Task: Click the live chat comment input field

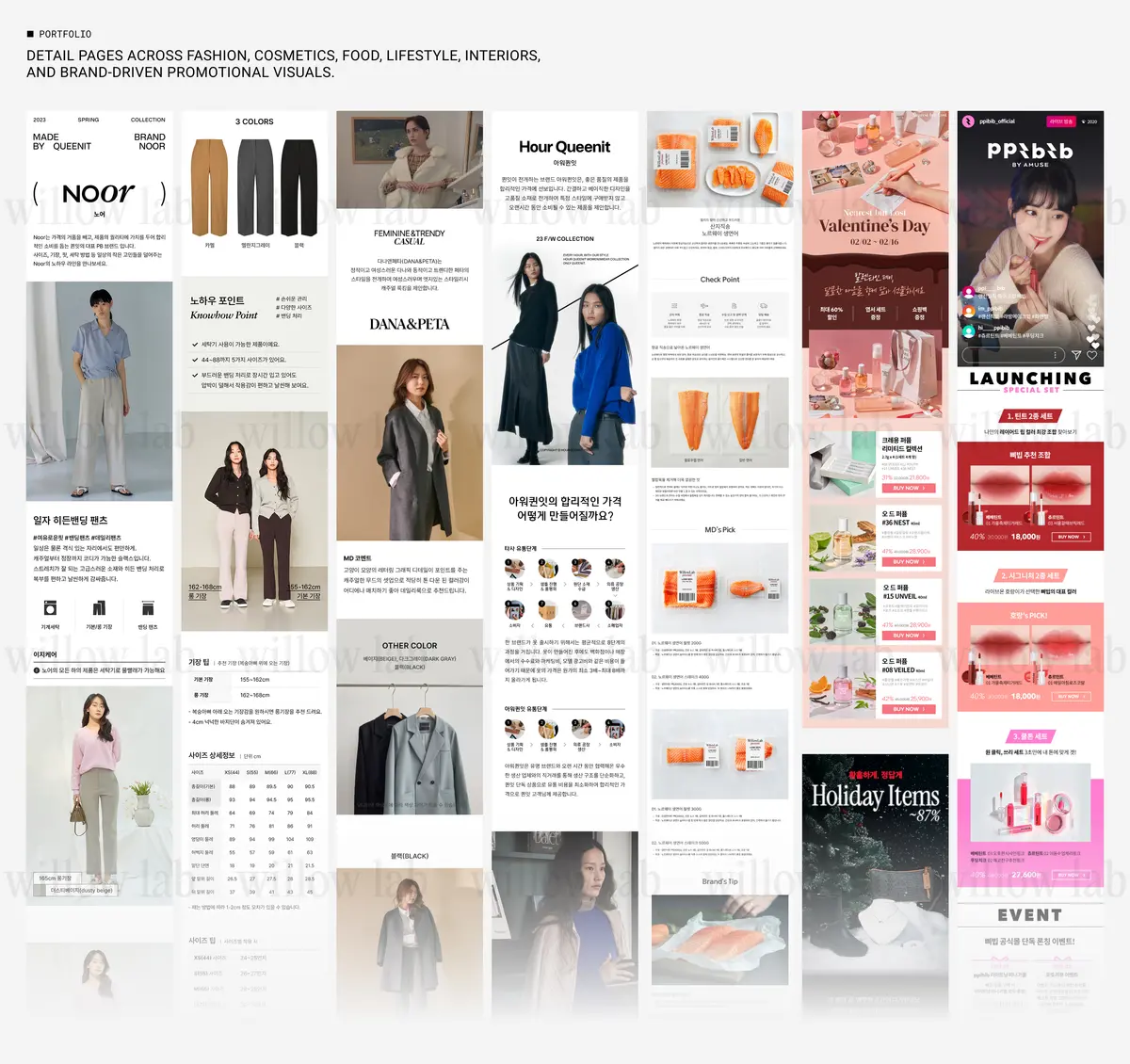Action: point(1013,355)
